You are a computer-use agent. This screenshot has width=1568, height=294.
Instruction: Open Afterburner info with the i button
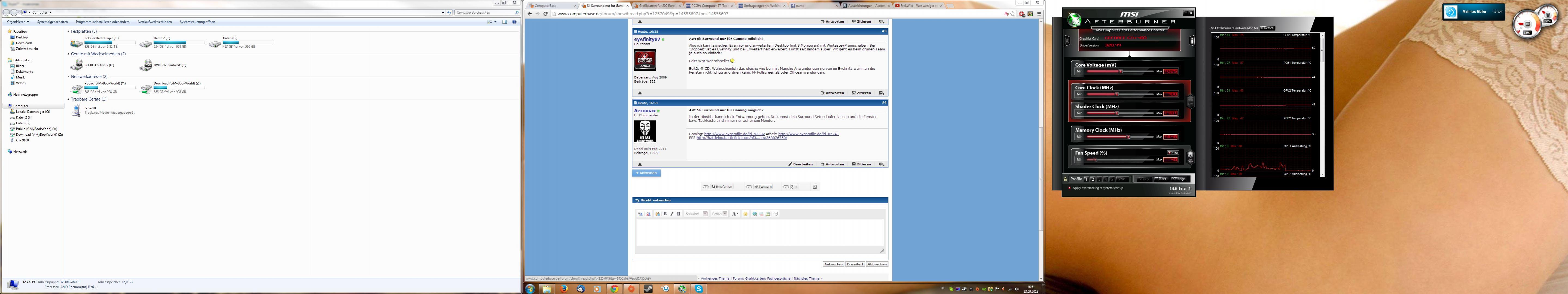[1192, 41]
